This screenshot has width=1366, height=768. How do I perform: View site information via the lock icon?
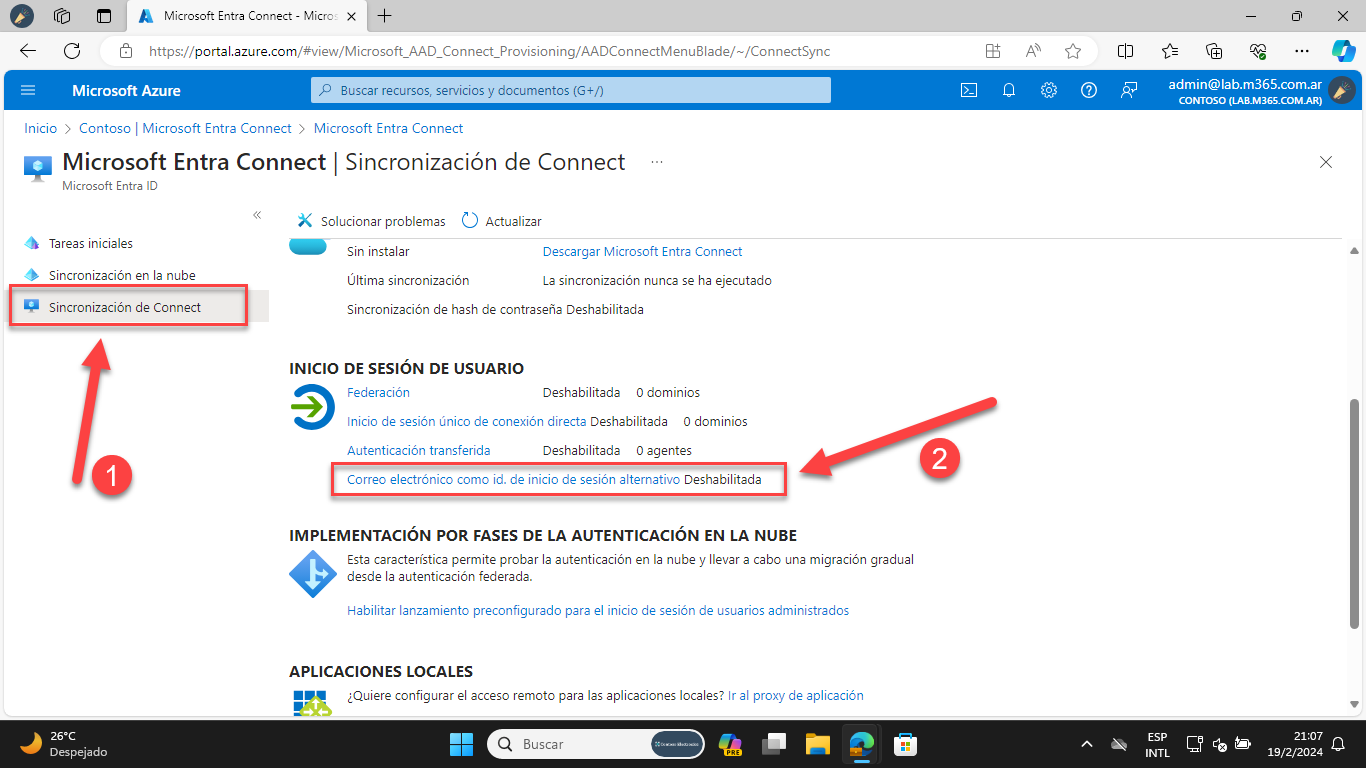pyautogui.click(x=126, y=51)
